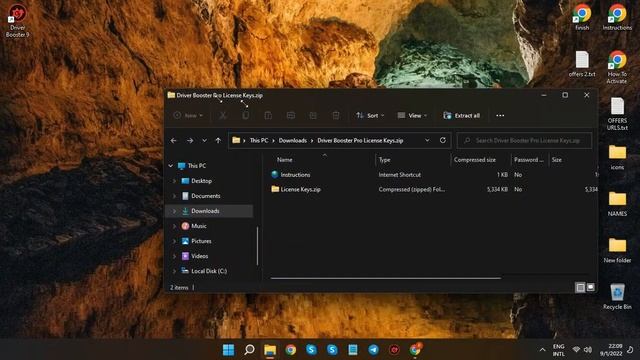The width and height of the screenshot is (640, 360).
Task: Select the Instructions internet shortcut file
Action: (295, 175)
